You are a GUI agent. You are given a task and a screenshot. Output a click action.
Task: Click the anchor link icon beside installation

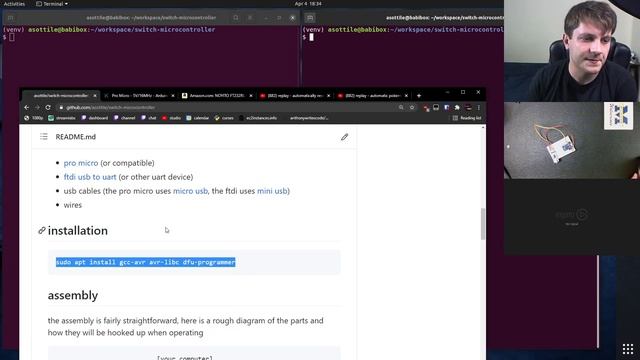pos(42,231)
